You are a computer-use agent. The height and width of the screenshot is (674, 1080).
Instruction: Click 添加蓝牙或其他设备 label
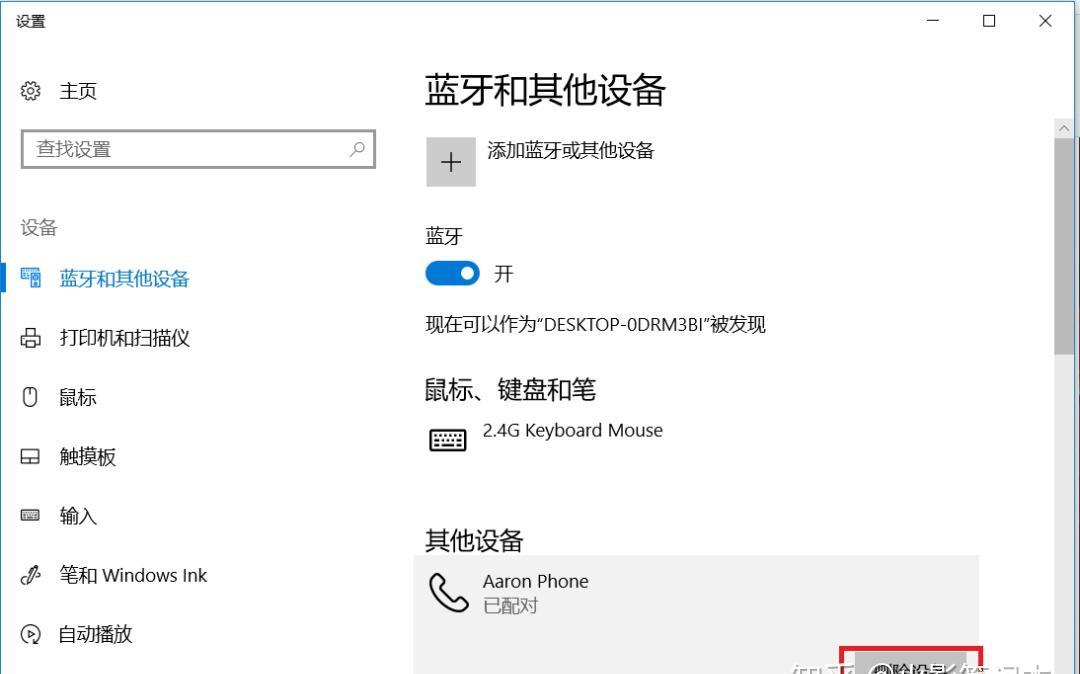[570, 150]
